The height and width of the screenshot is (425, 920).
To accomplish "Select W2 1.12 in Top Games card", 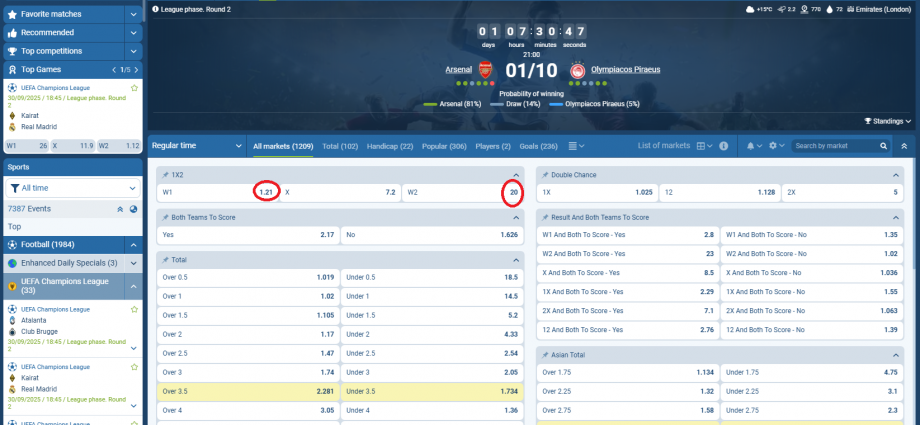I will (x=119, y=146).
